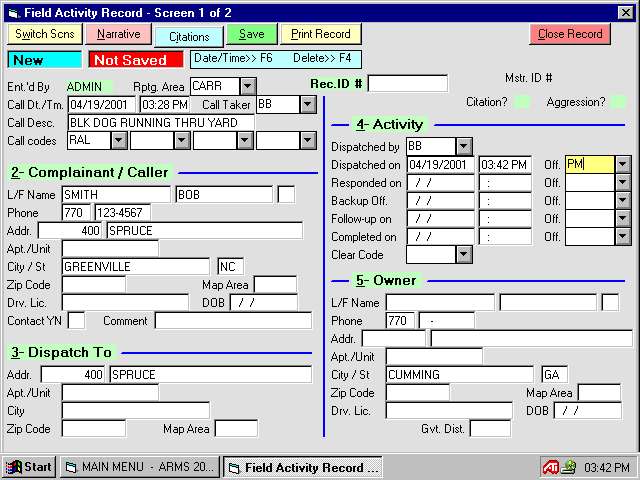Click the Responded on date field

[440, 182]
